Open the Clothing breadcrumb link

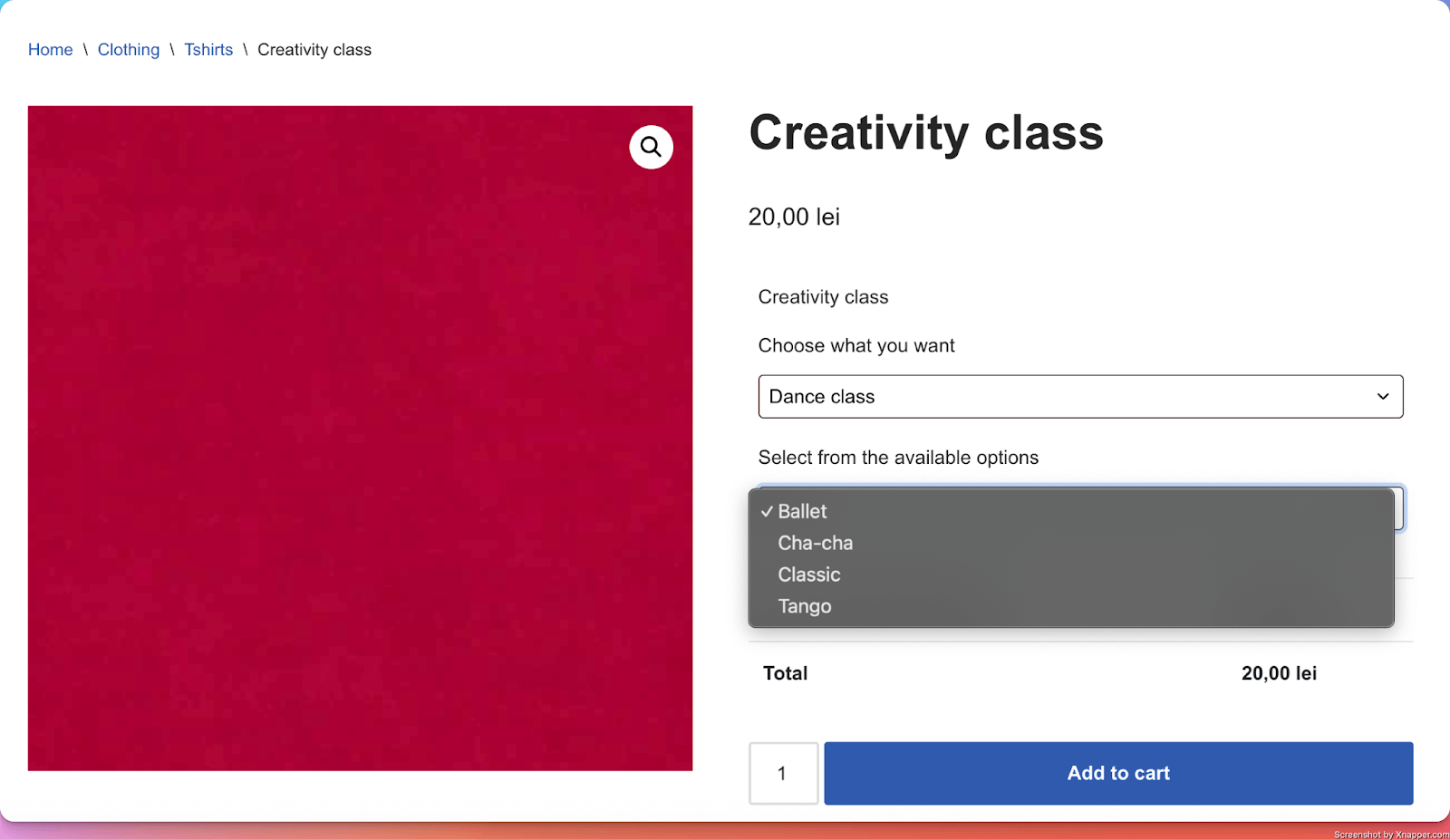[x=129, y=50]
